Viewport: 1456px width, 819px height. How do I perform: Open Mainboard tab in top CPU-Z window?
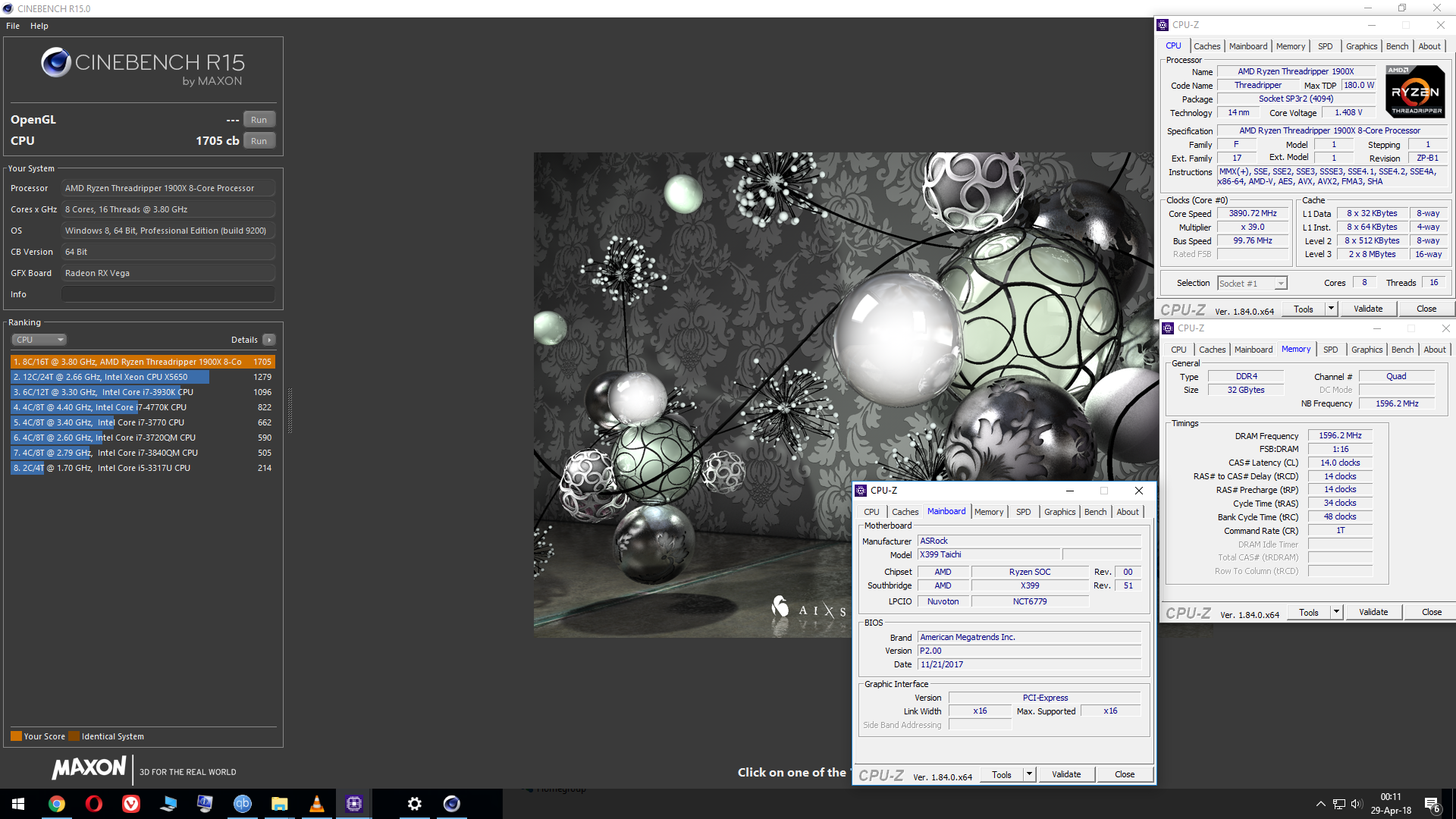[1247, 46]
